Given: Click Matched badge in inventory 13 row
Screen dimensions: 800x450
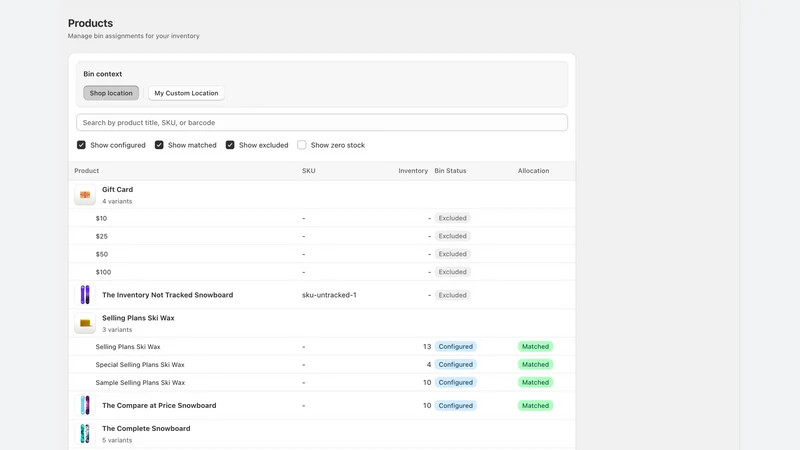Looking at the screenshot, I should tap(535, 346).
